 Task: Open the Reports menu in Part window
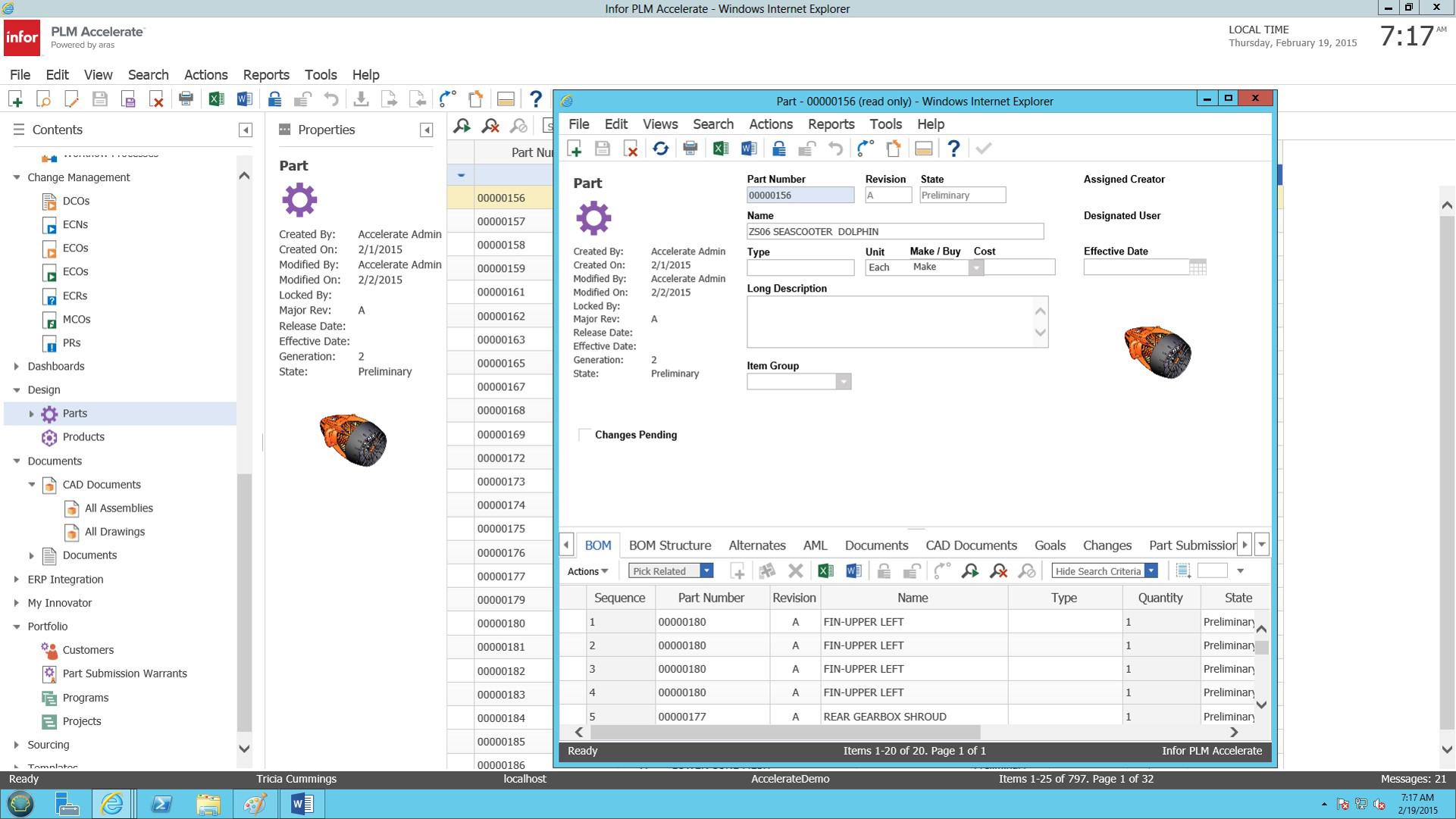click(831, 124)
